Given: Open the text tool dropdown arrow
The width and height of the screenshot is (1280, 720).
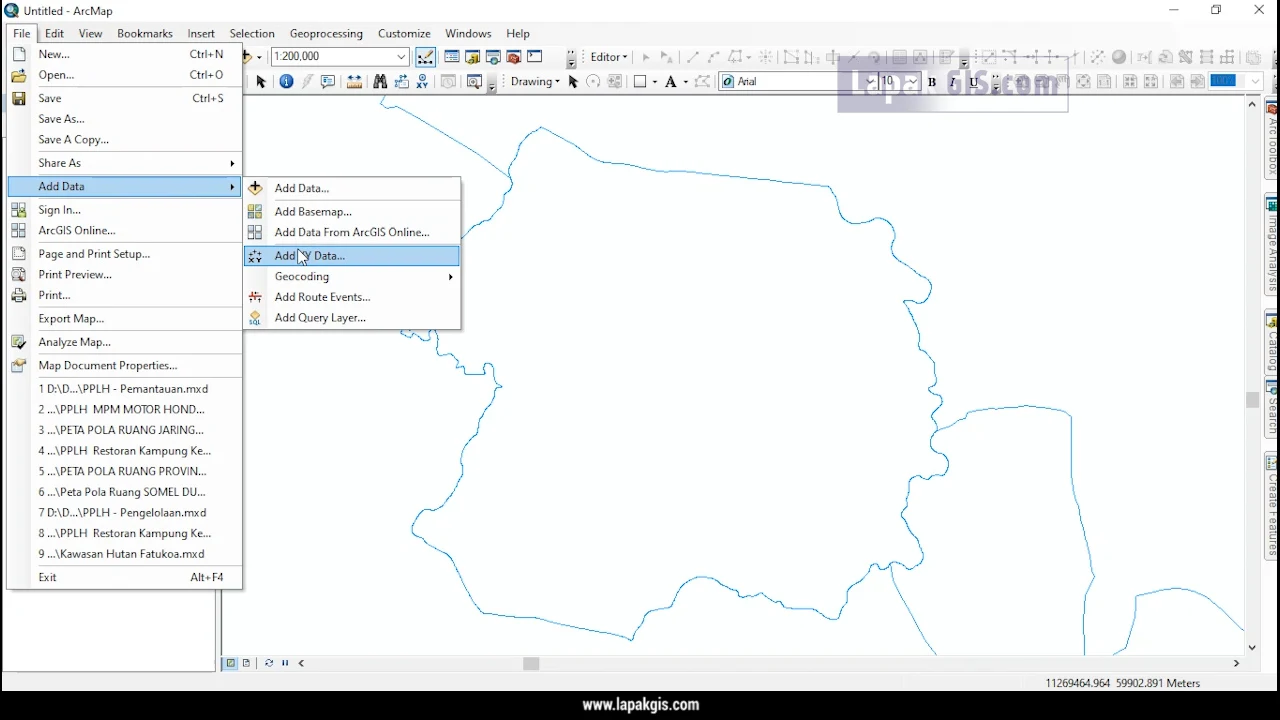Looking at the screenshot, I should (x=685, y=82).
